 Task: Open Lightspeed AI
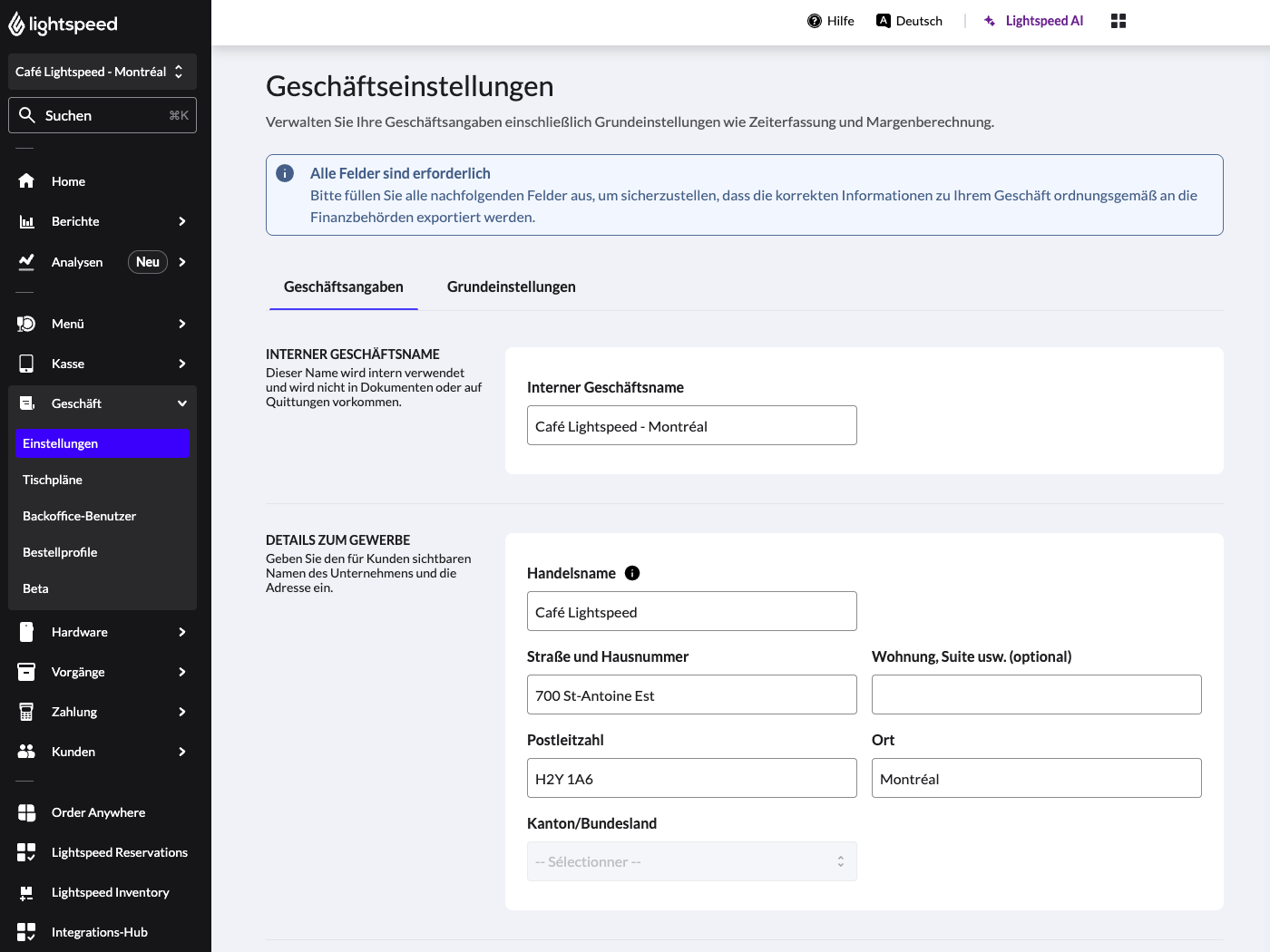tap(1034, 21)
